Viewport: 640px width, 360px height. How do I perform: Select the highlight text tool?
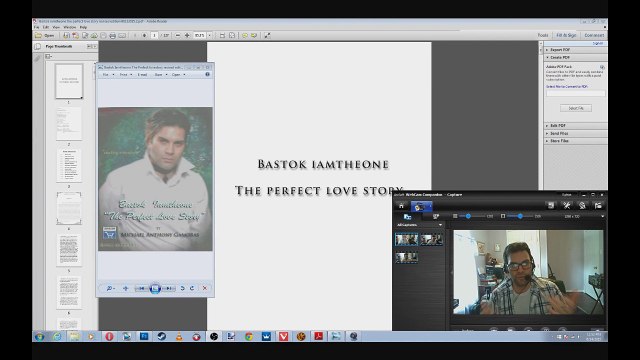(x=254, y=36)
